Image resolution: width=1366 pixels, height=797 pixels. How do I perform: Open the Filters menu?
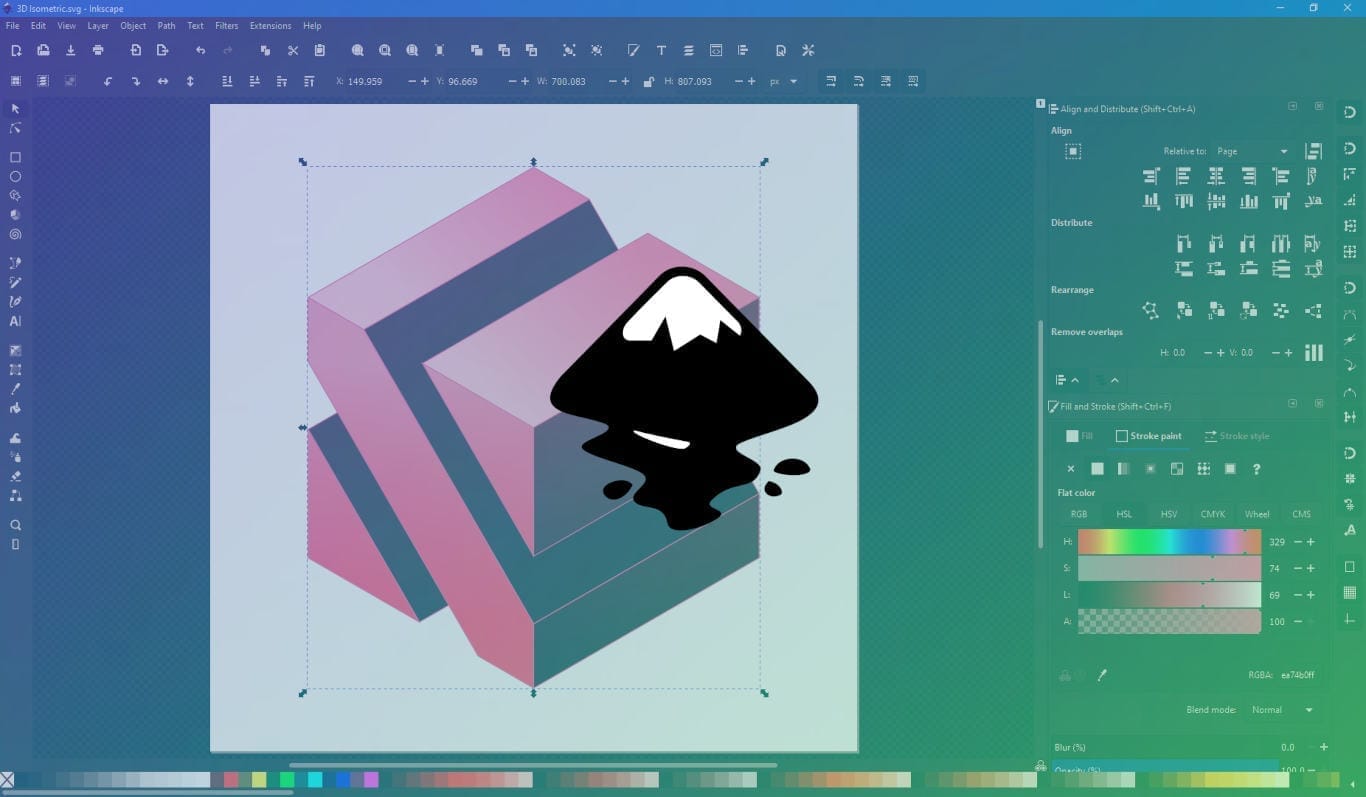226,25
